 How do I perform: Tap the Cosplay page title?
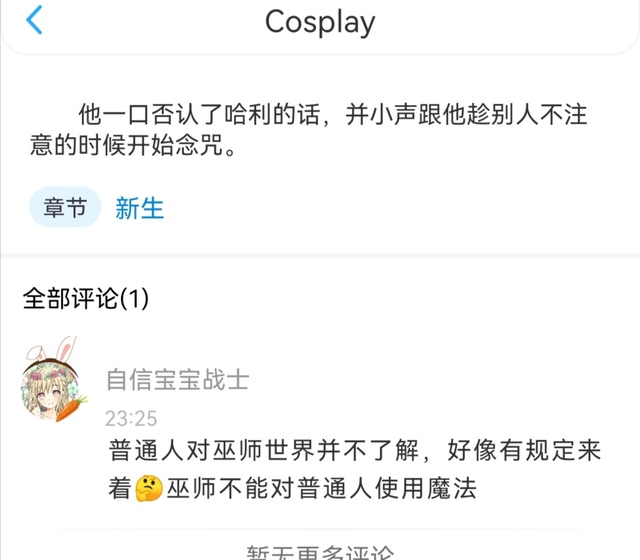[x=320, y=22]
